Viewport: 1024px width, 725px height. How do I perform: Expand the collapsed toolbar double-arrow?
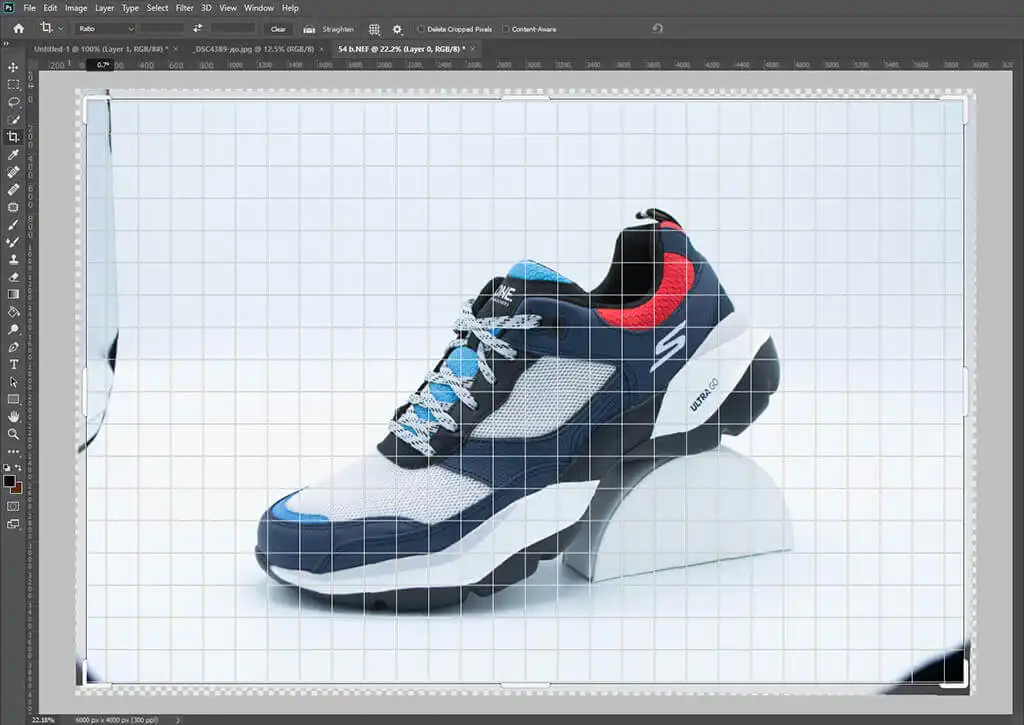(x=6, y=44)
